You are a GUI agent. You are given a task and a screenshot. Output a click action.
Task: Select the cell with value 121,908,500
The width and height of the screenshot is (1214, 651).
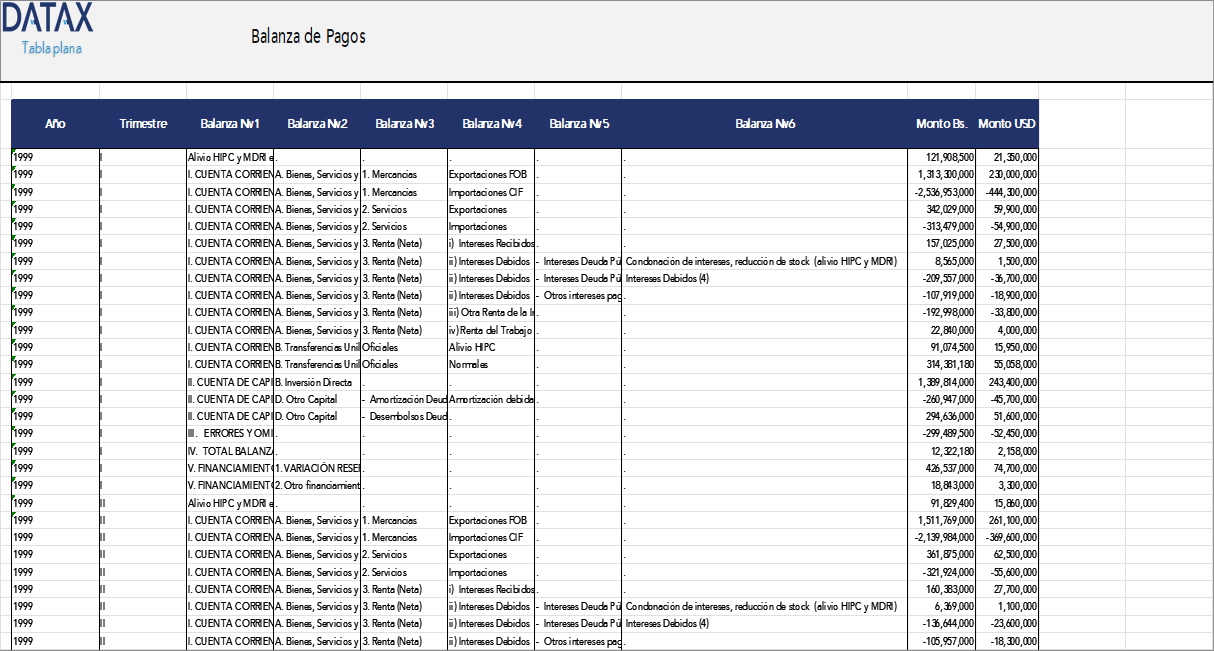click(x=944, y=157)
